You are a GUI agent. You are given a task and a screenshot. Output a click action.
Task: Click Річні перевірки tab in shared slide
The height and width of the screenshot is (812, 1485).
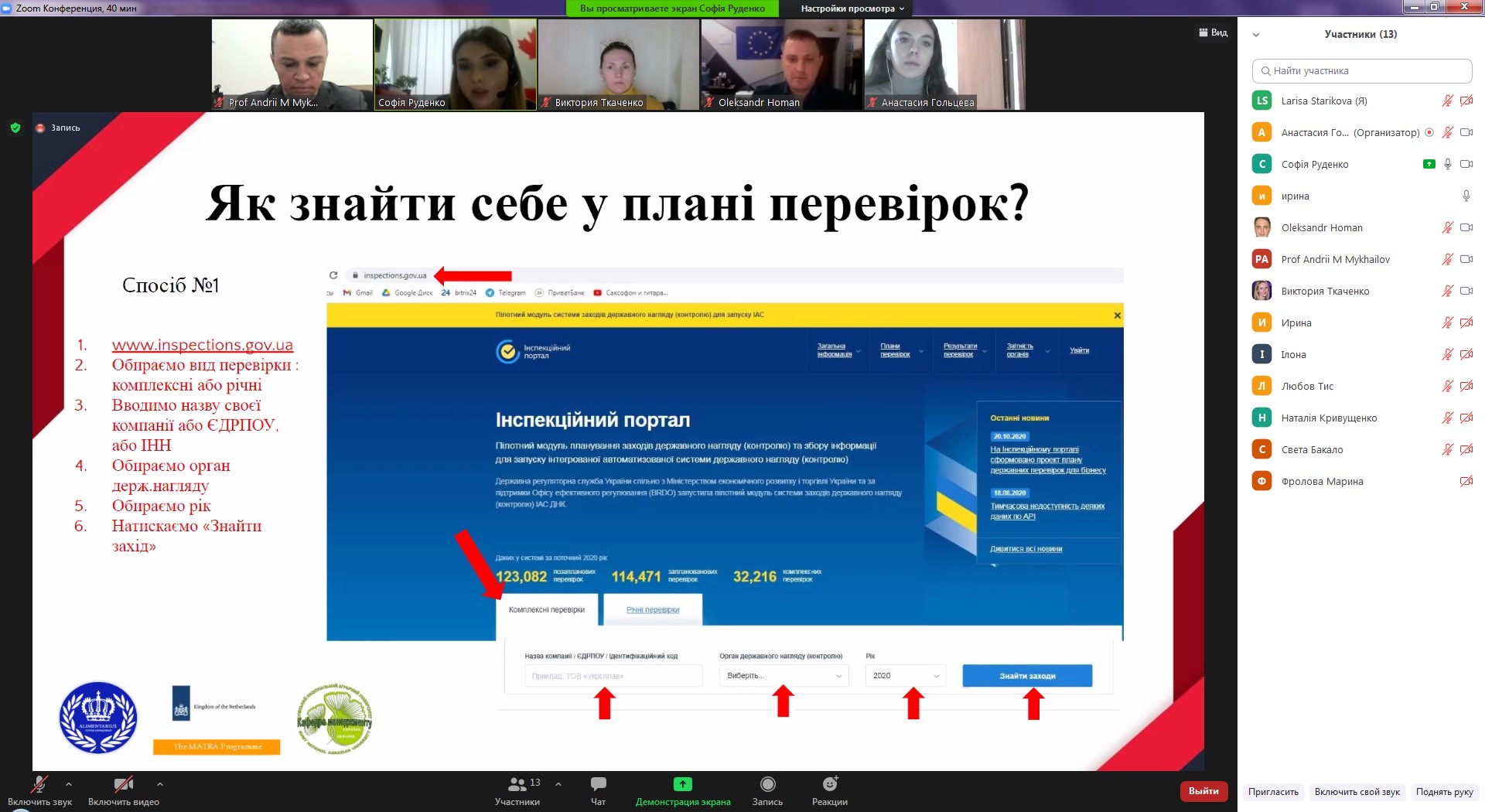pyautogui.click(x=653, y=609)
